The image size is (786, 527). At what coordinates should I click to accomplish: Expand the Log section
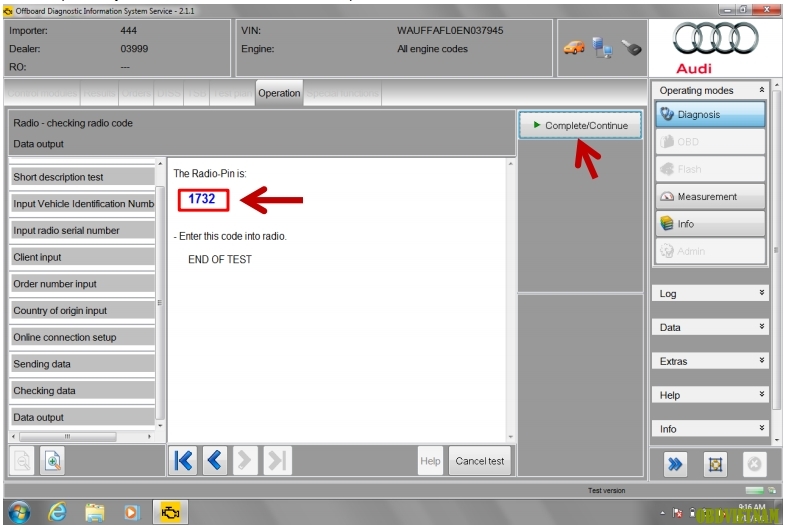point(710,293)
